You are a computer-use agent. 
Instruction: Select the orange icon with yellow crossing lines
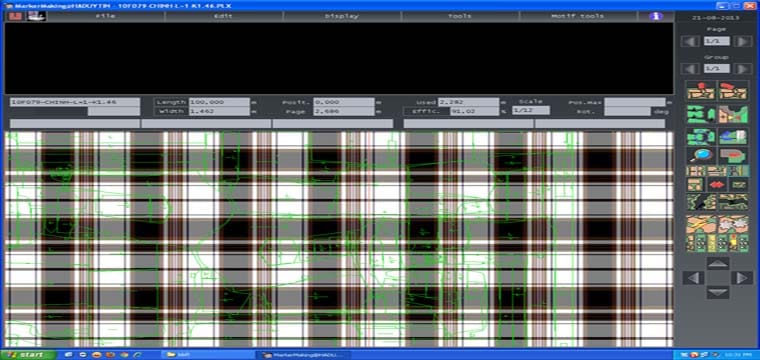click(x=701, y=224)
